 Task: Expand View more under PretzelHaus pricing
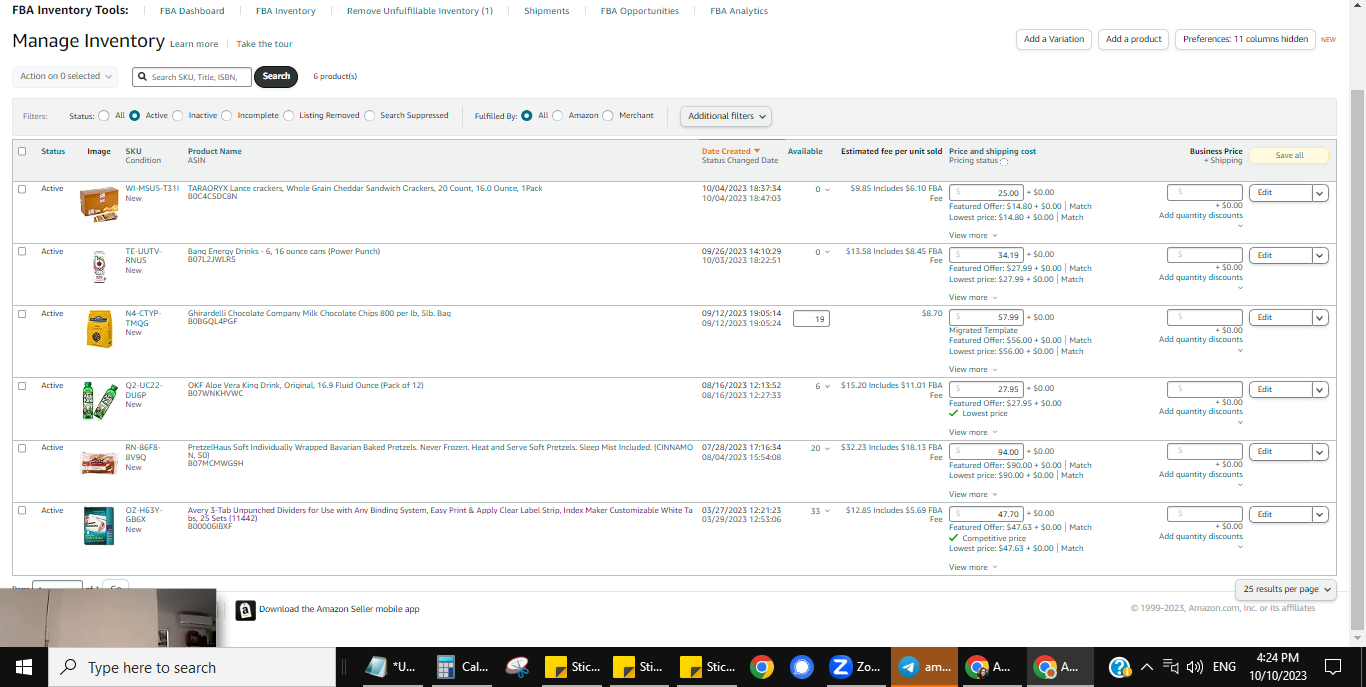click(x=972, y=494)
